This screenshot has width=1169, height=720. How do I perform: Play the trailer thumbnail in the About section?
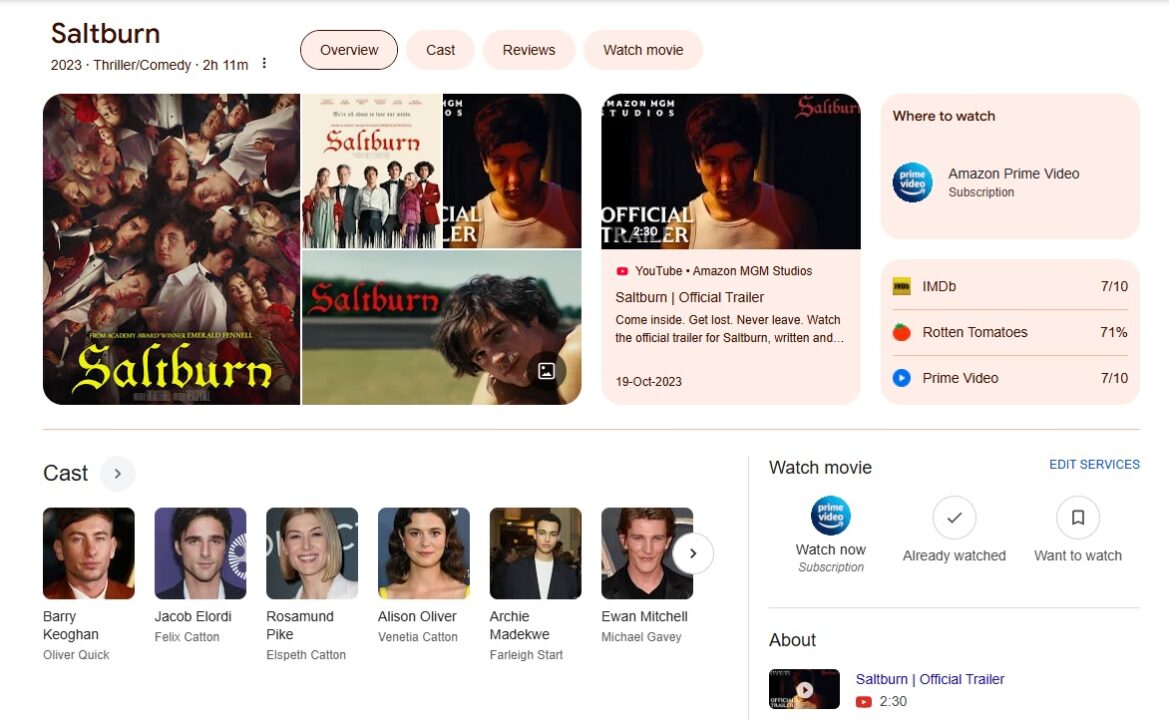tap(804, 689)
